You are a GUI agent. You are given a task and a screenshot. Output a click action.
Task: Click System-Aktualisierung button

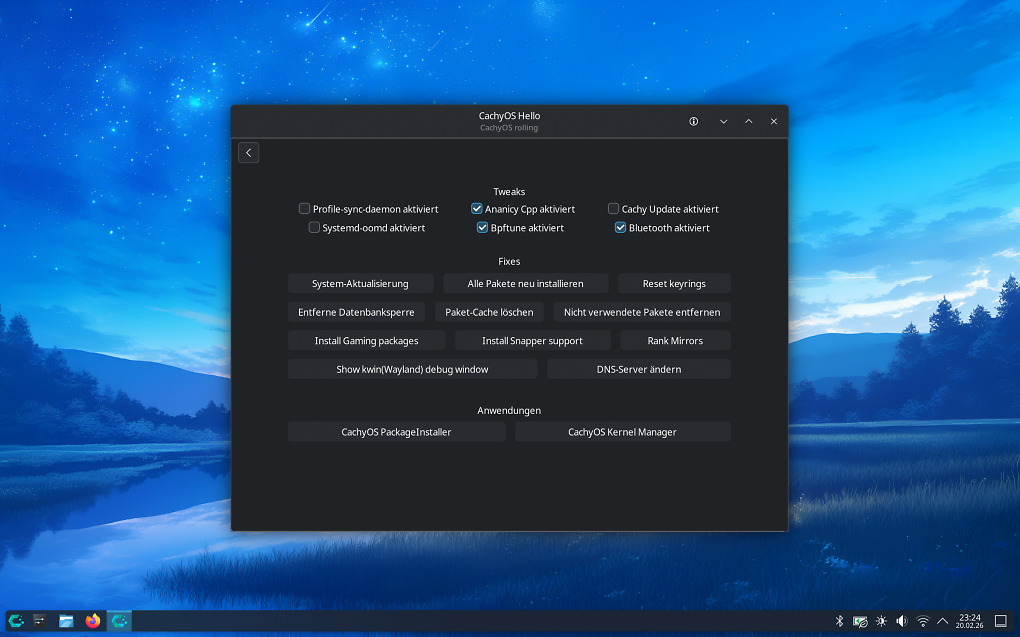360,284
